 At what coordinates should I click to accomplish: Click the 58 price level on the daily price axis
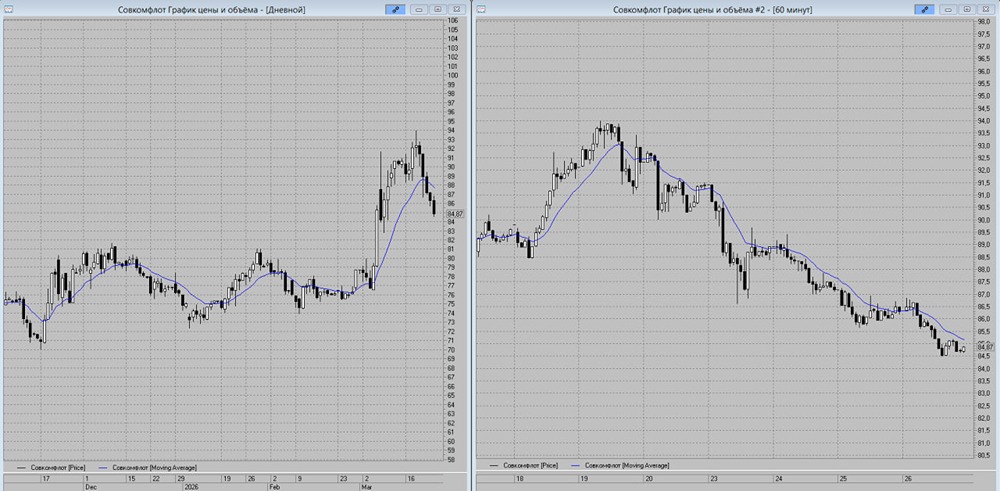tap(451, 459)
